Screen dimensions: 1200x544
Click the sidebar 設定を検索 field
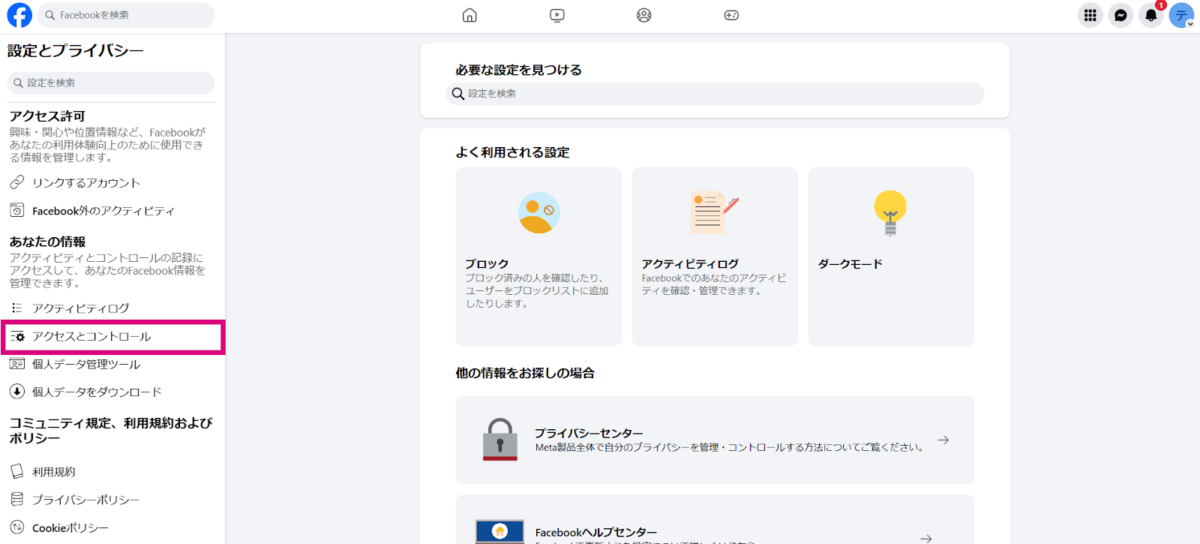coord(111,83)
